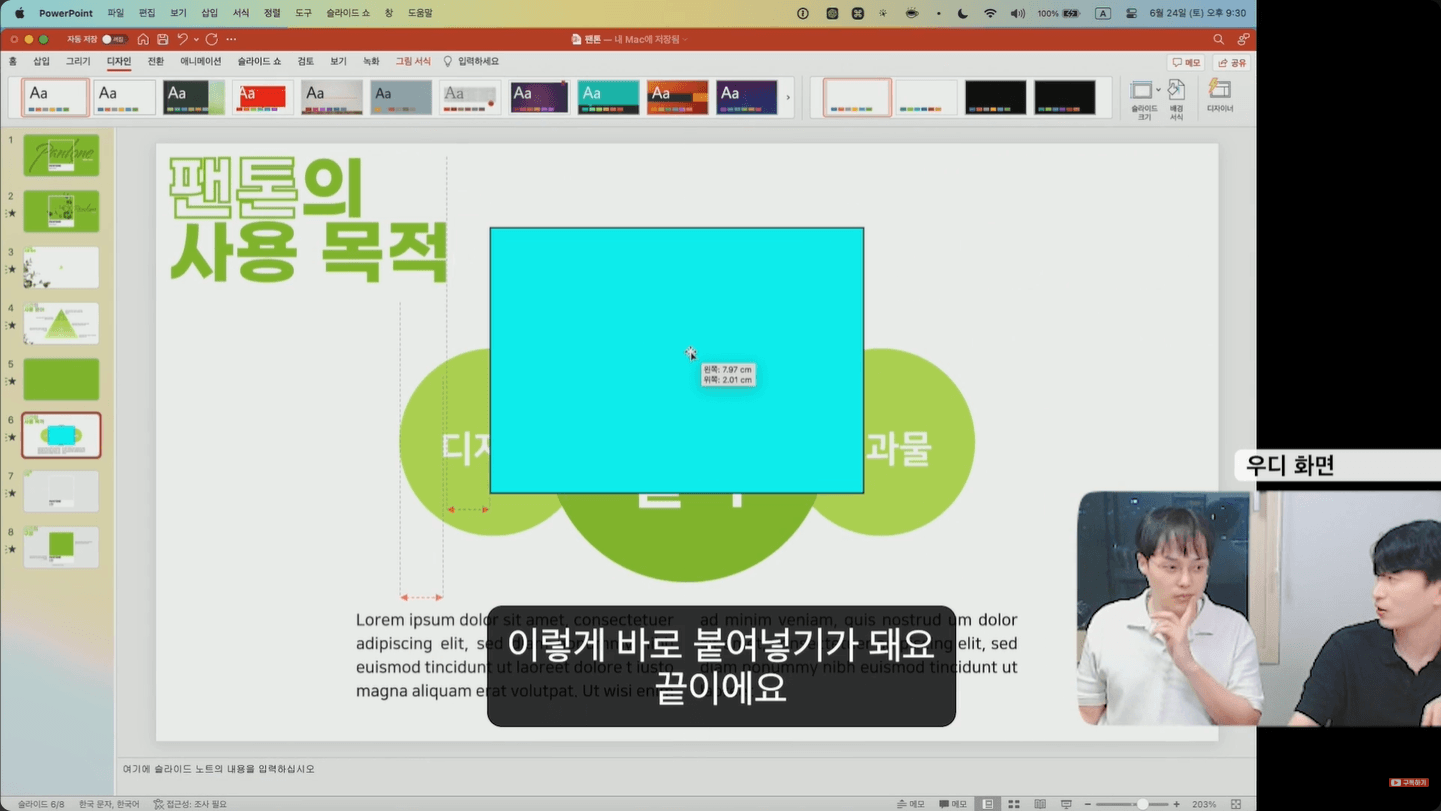The height and width of the screenshot is (811, 1441).
Task: Open the Slide Size (슬라이드 크기) tool
Action: [x=1143, y=100]
